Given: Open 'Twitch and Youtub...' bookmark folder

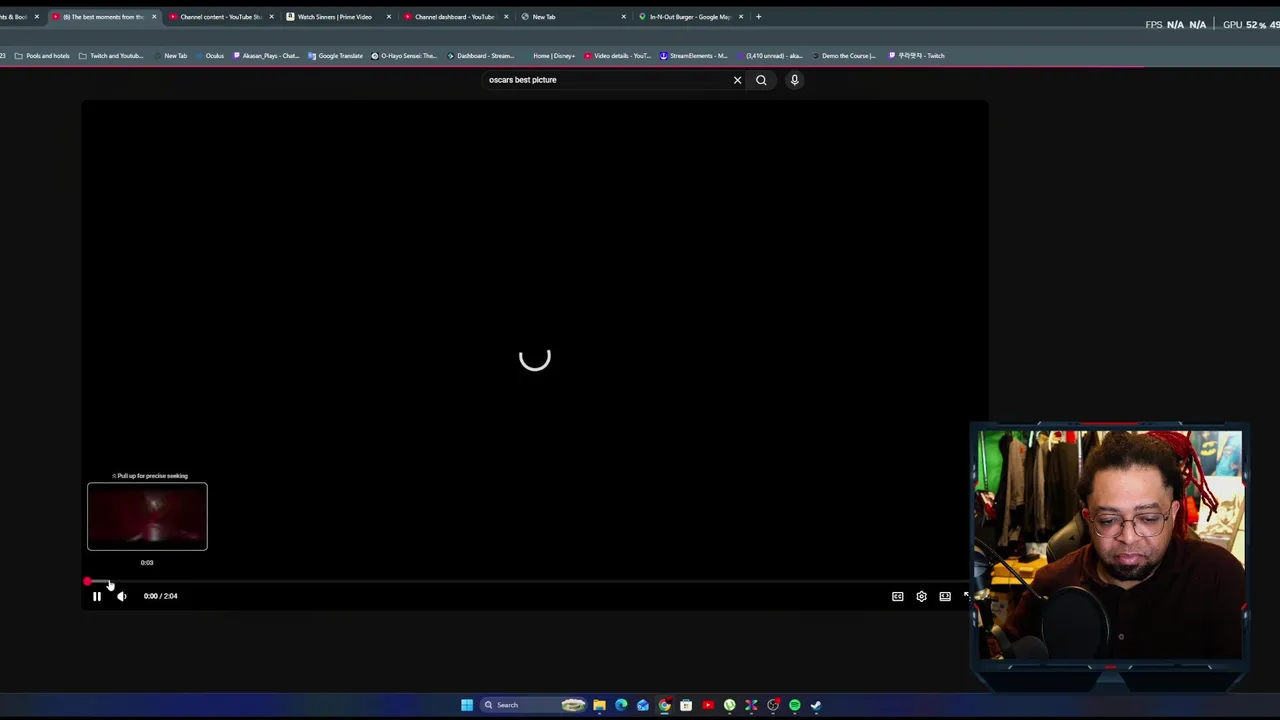Looking at the screenshot, I should (x=111, y=56).
